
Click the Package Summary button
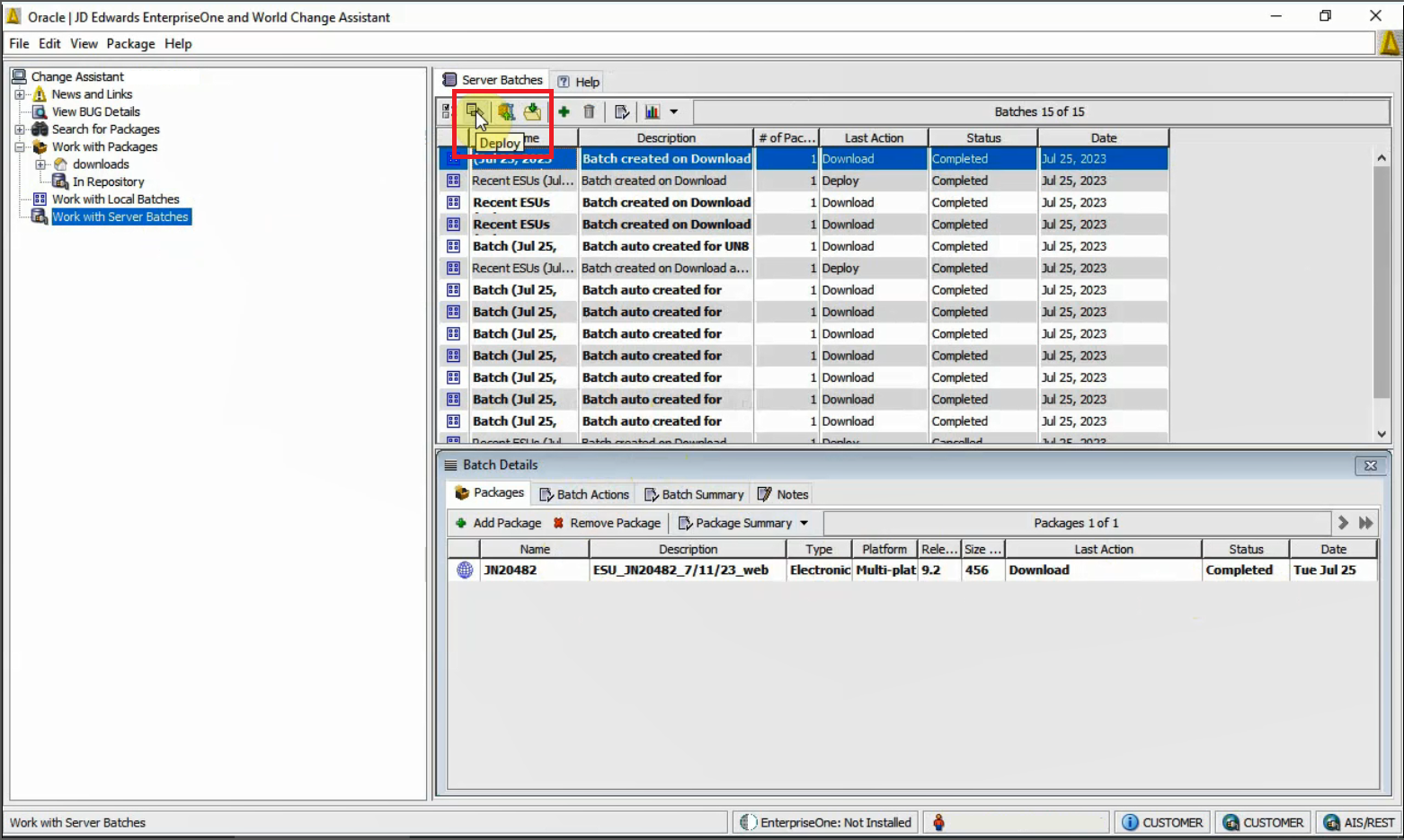735,523
